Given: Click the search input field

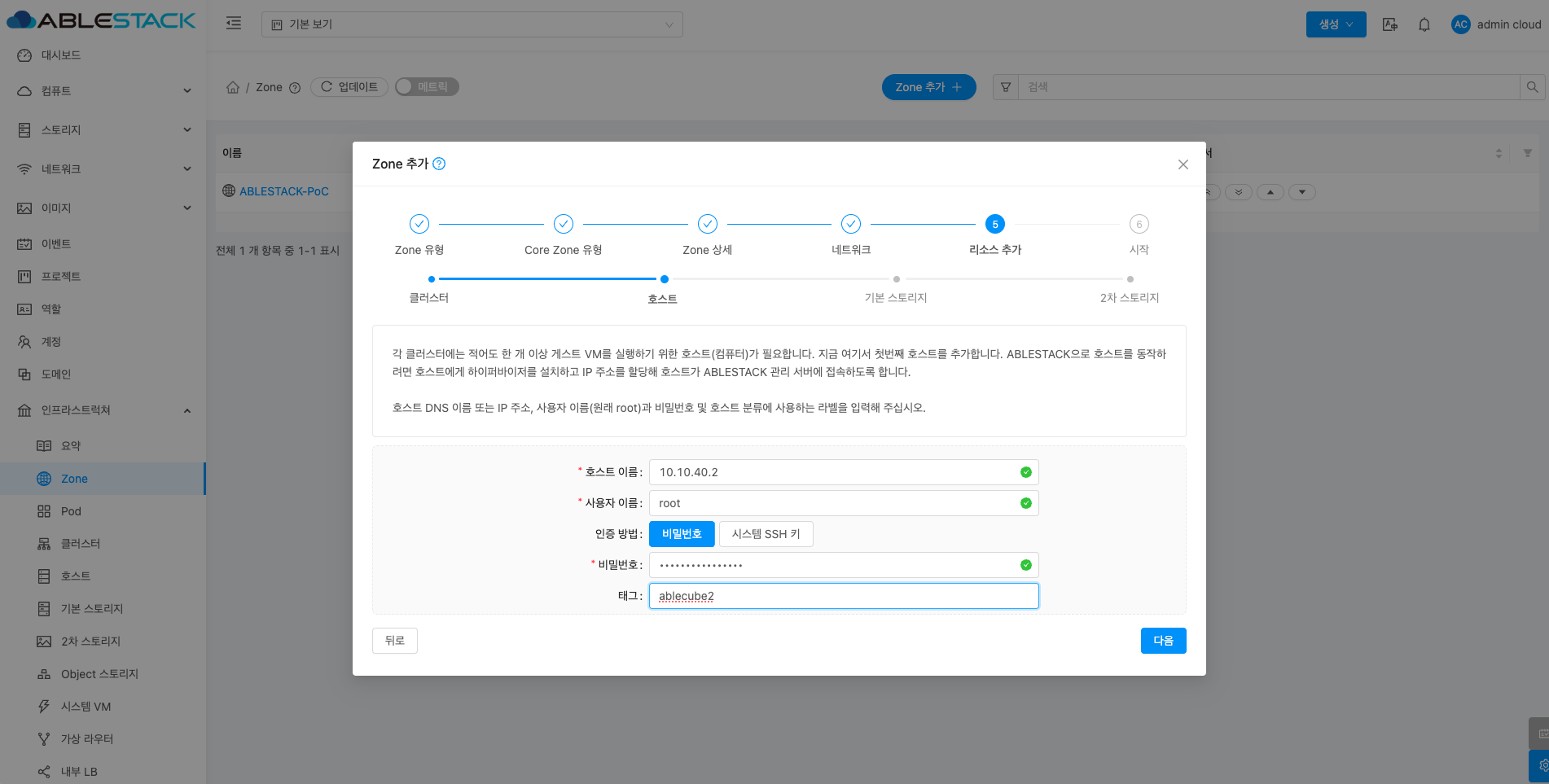Looking at the screenshot, I should pos(1269,87).
